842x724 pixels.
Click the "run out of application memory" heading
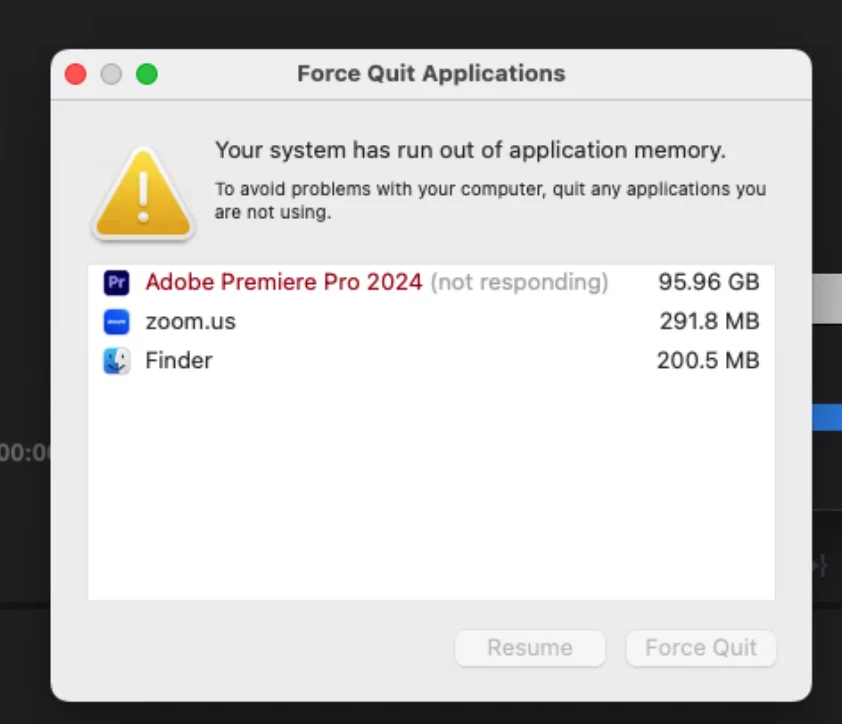[470, 150]
